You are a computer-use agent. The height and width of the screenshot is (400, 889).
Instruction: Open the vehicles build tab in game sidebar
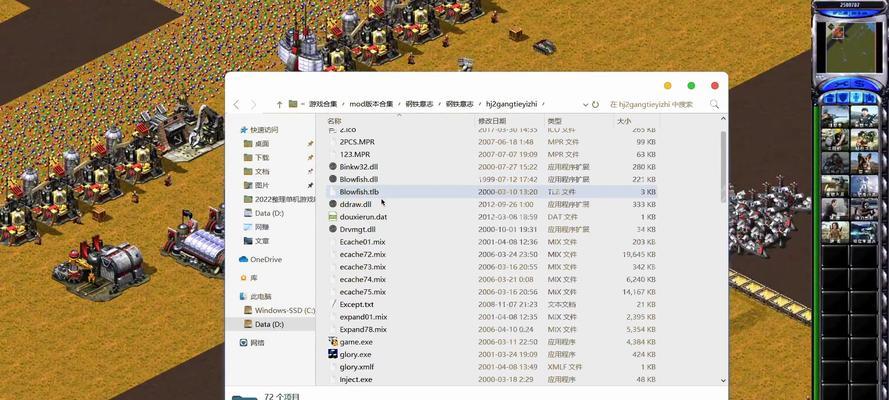click(871, 98)
